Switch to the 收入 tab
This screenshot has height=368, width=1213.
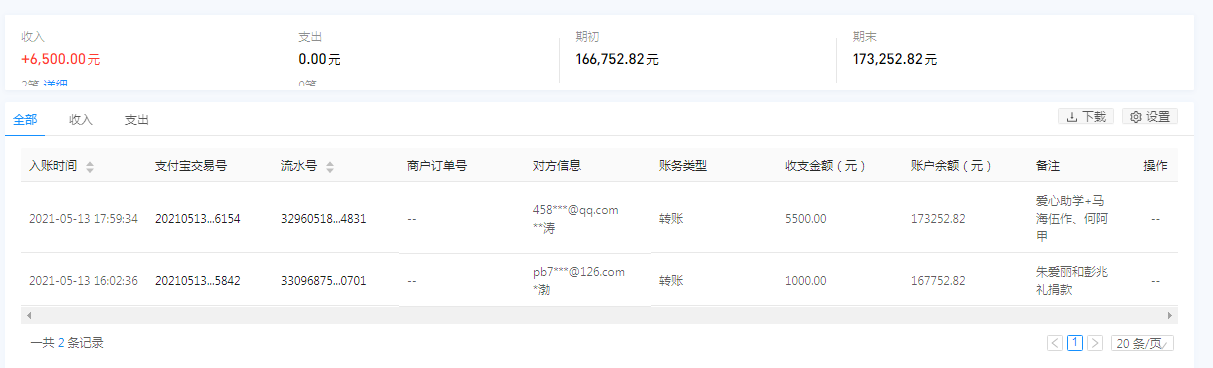click(x=81, y=120)
